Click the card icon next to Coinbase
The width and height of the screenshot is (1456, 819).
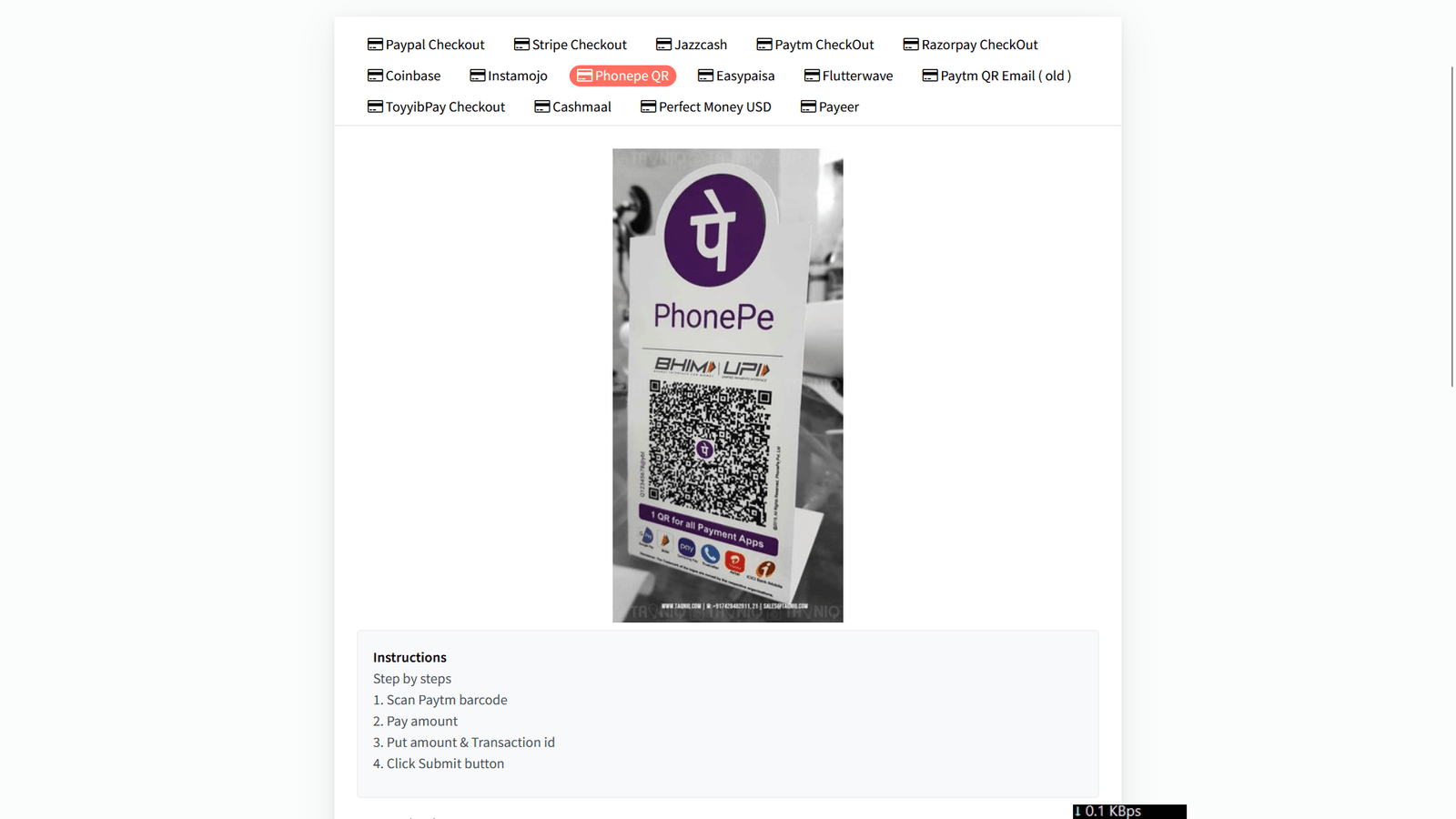coord(375,76)
